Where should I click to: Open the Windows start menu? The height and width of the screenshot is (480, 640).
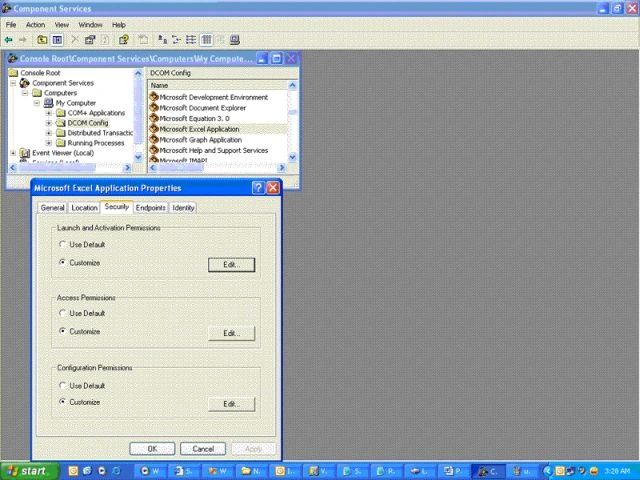pos(29,471)
